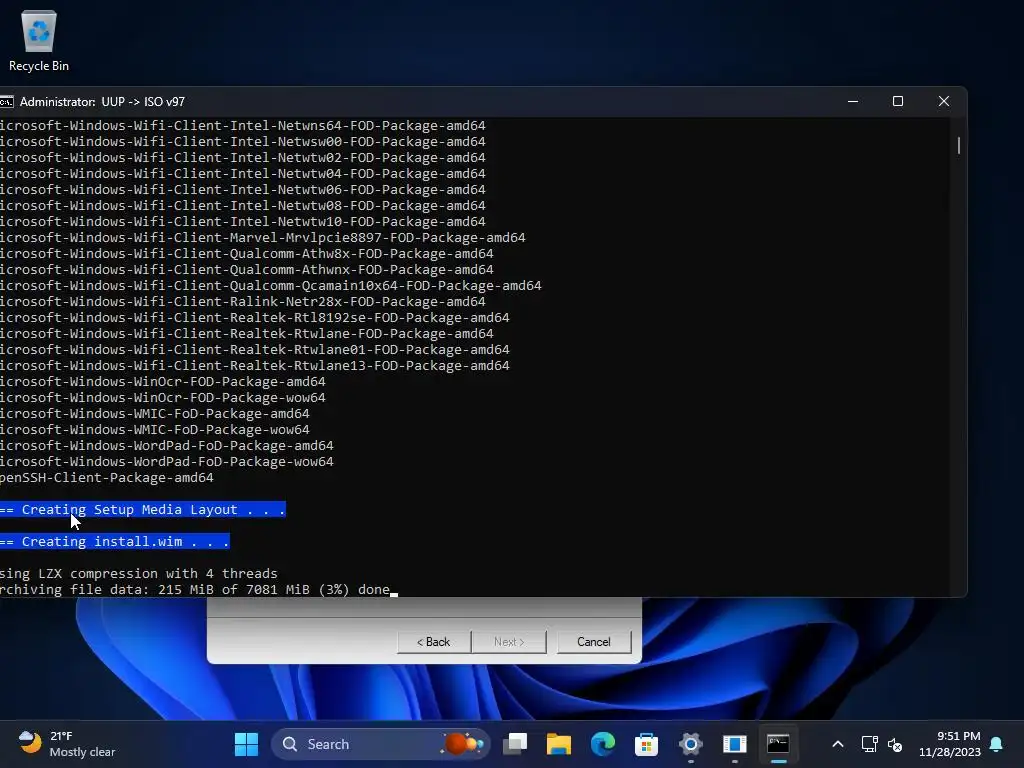The width and height of the screenshot is (1024, 768).
Task: Click the 'LZX compression with 4 threads' line
Action: pos(138,573)
